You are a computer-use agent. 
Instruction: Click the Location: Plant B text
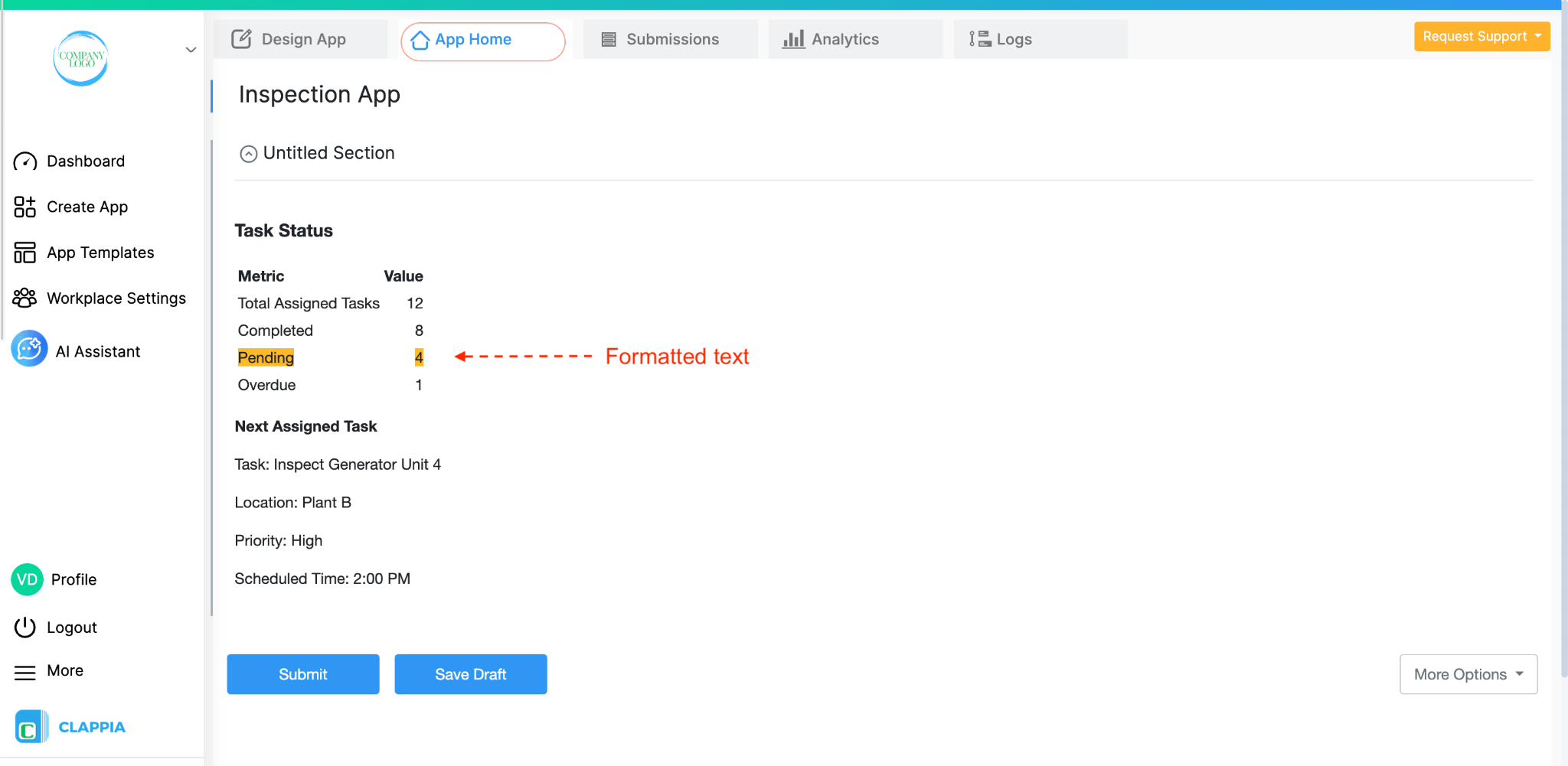coord(292,503)
